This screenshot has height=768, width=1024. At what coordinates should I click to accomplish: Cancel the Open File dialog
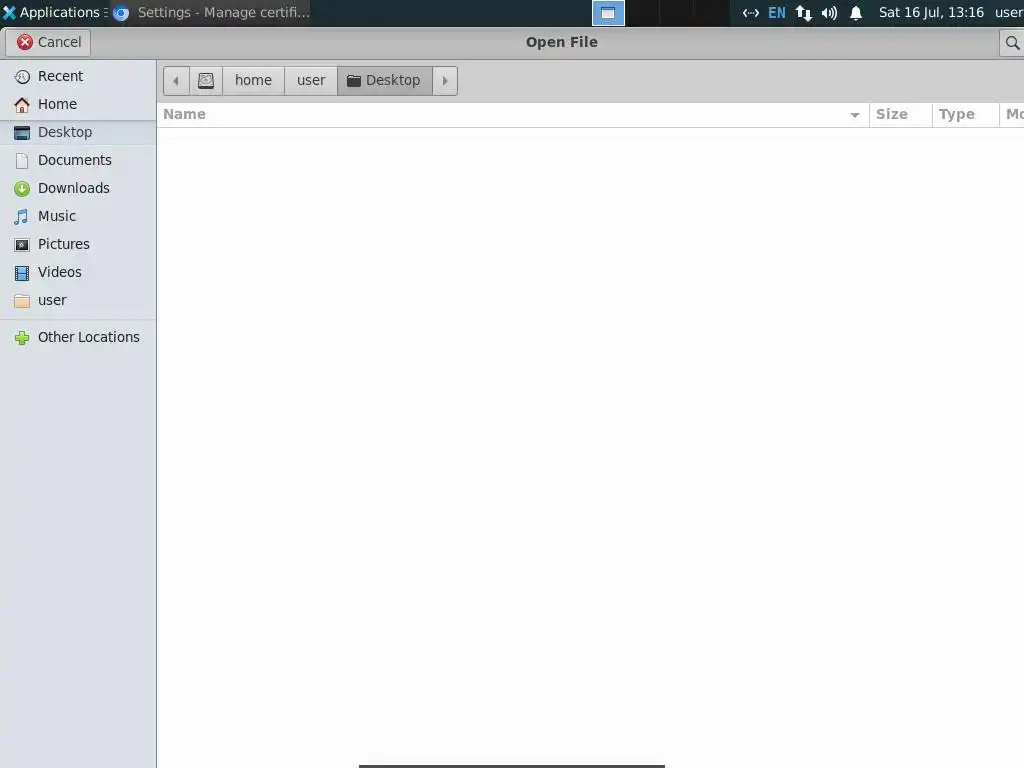pos(48,42)
